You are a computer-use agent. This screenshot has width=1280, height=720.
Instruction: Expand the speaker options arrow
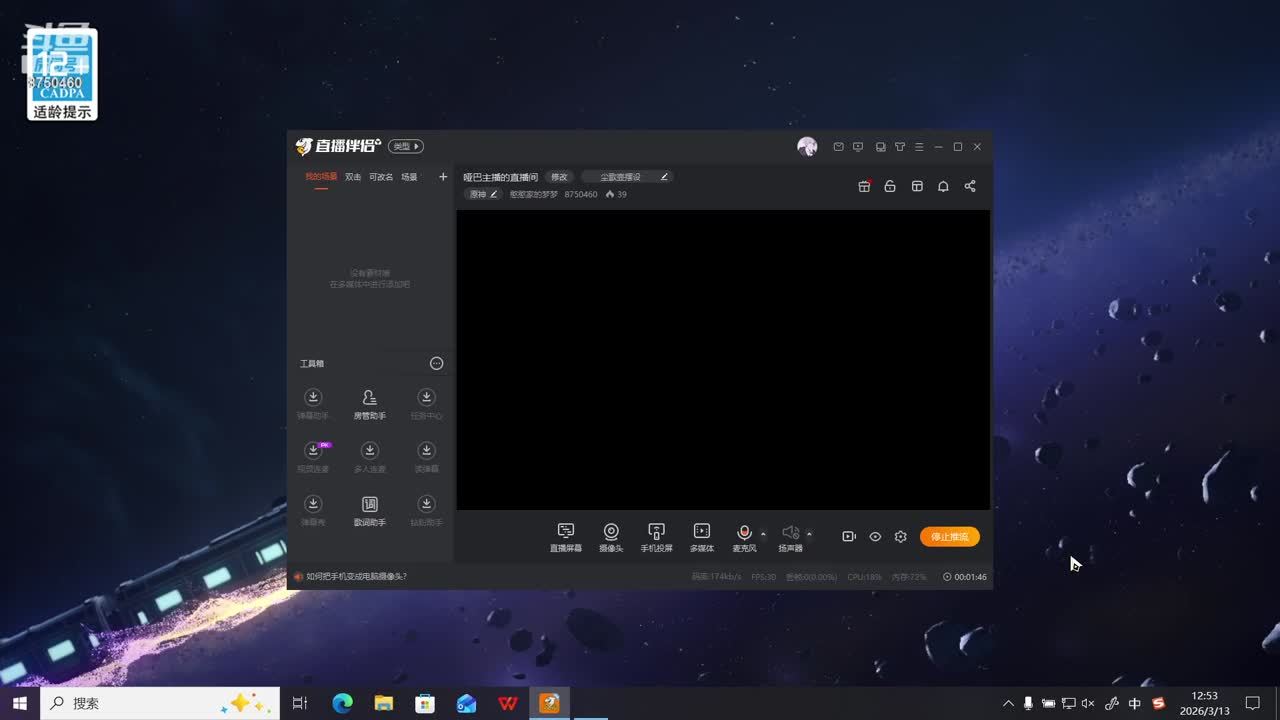809,533
